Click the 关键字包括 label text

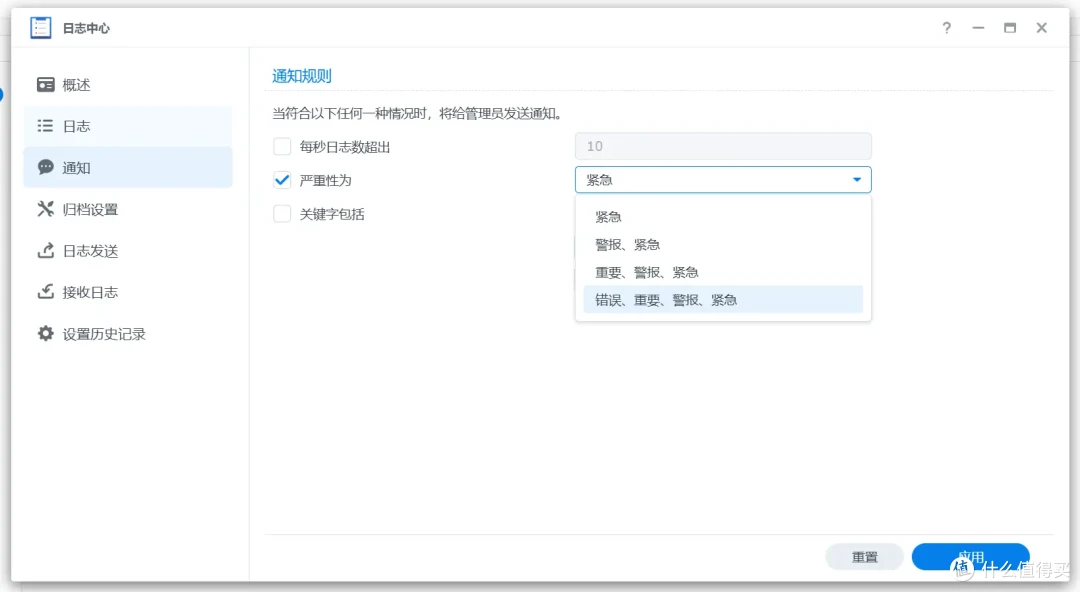[332, 214]
